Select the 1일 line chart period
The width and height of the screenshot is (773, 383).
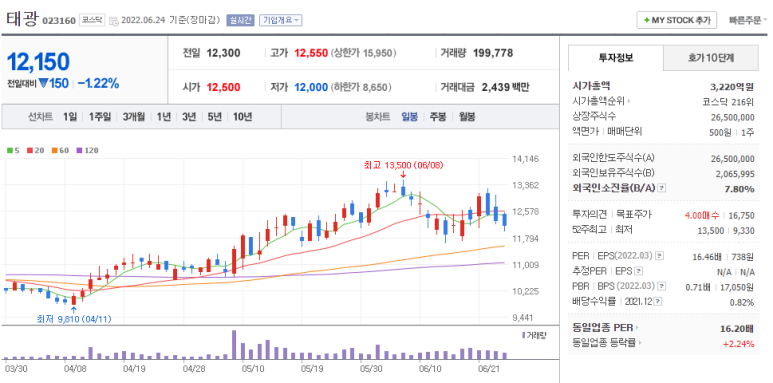[x=70, y=117]
